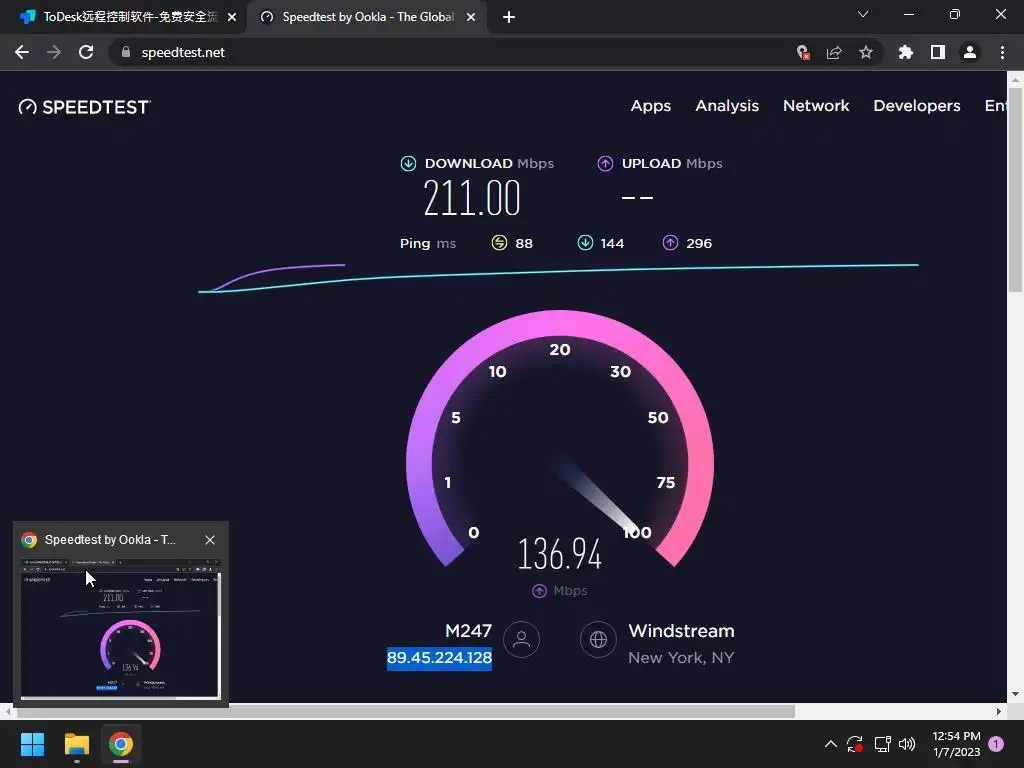Click the M247 provider name
1024x768 pixels.
468,631
